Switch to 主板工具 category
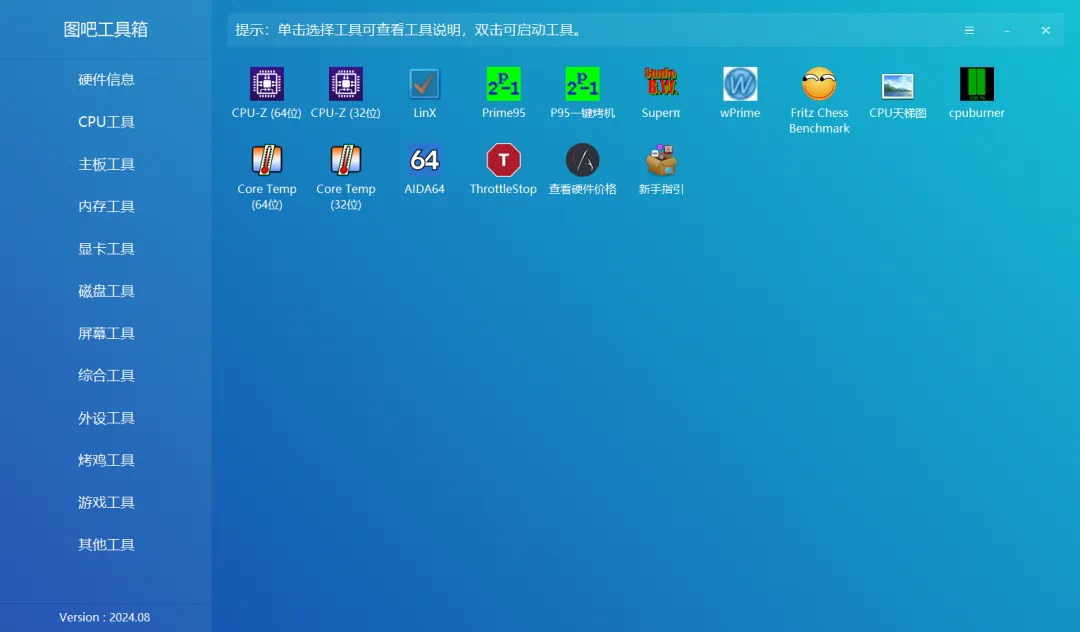 [x=106, y=164]
